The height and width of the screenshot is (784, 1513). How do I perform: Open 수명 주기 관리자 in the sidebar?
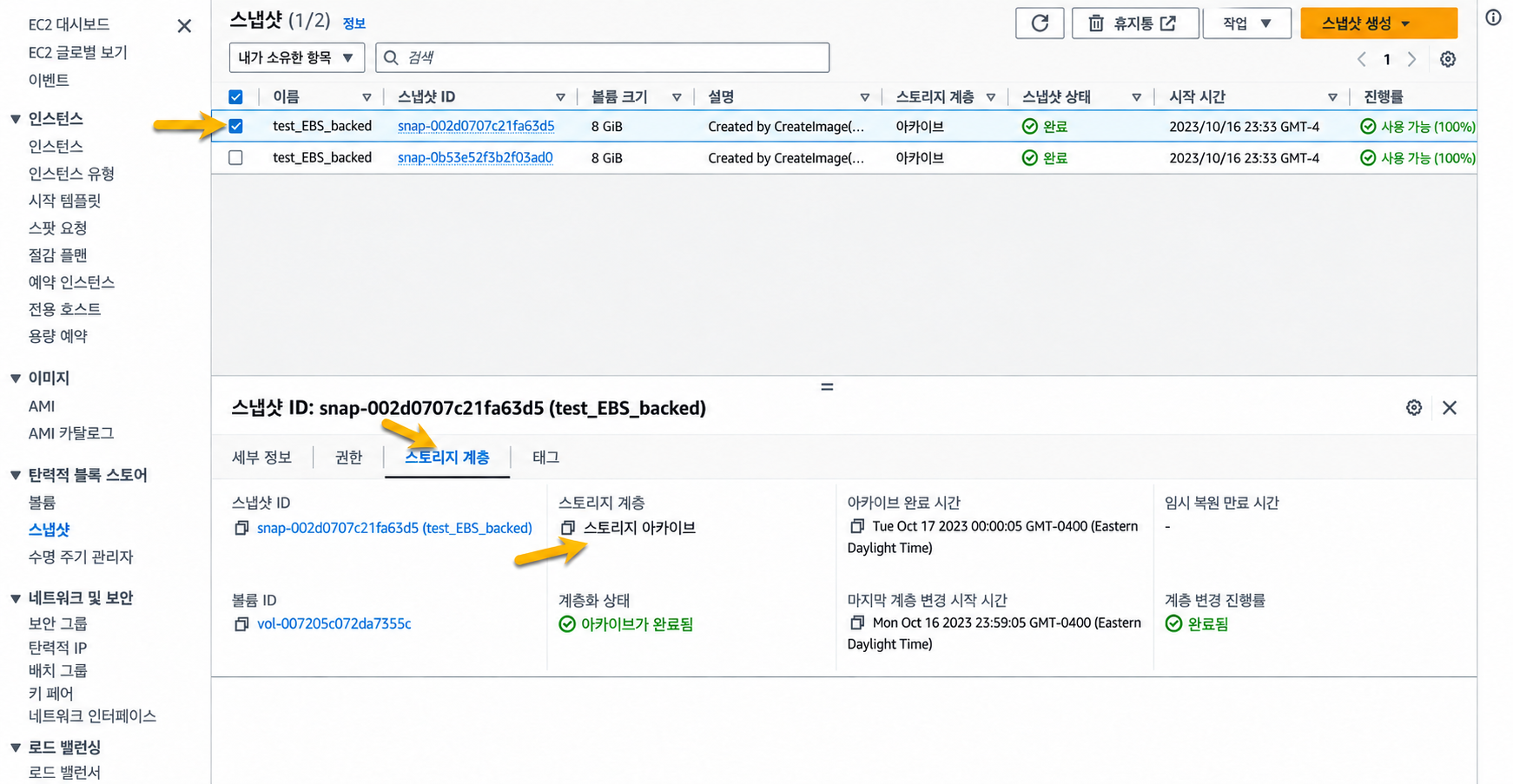click(x=81, y=557)
